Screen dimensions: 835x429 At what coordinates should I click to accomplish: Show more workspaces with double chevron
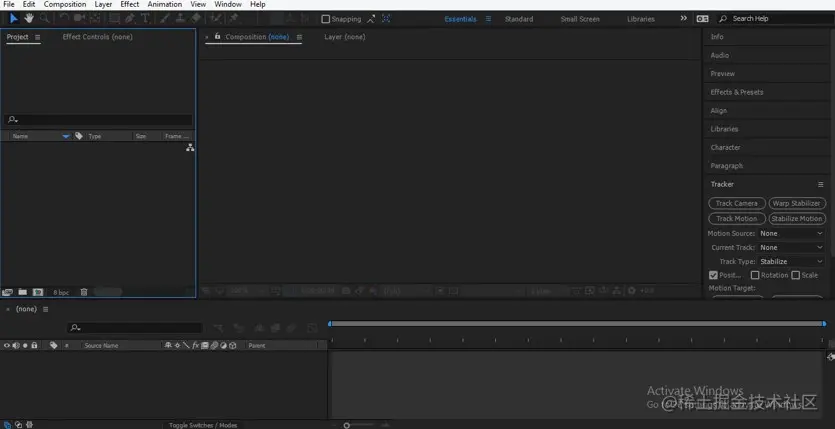coord(684,18)
